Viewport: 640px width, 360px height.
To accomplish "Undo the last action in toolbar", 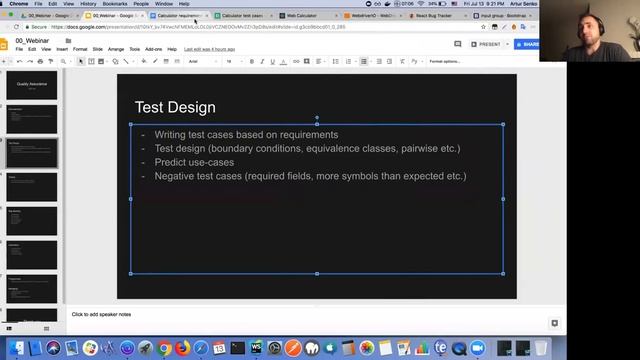I will click(x=20, y=61).
